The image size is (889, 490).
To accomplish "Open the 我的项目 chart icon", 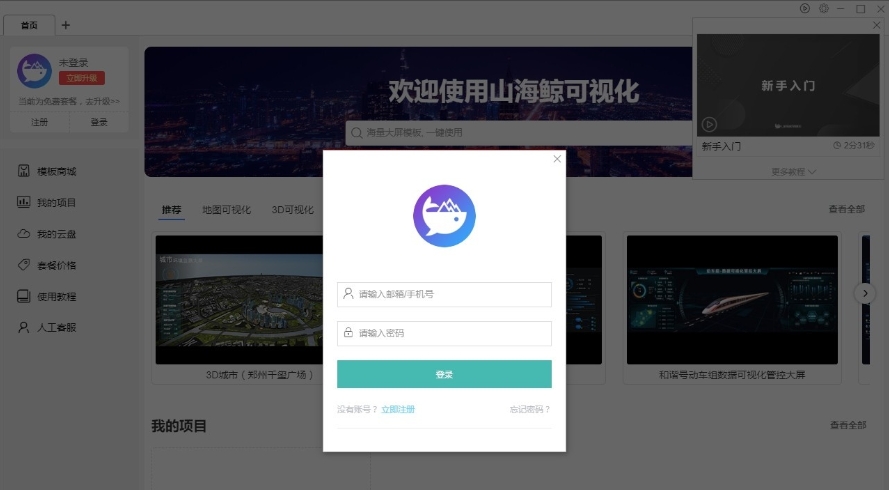I will click(x=23, y=202).
